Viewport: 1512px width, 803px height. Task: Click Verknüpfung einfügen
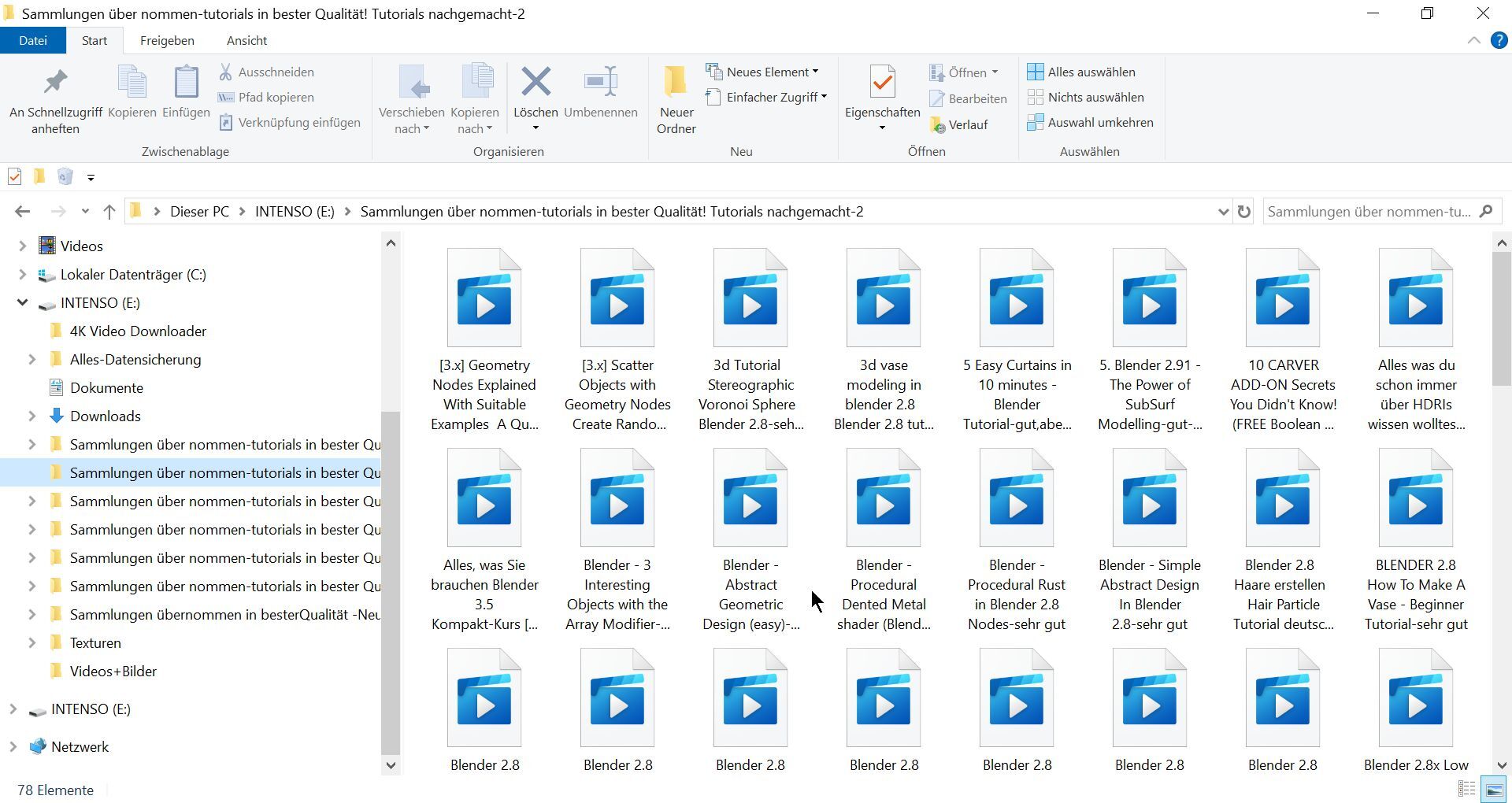(x=290, y=122)
